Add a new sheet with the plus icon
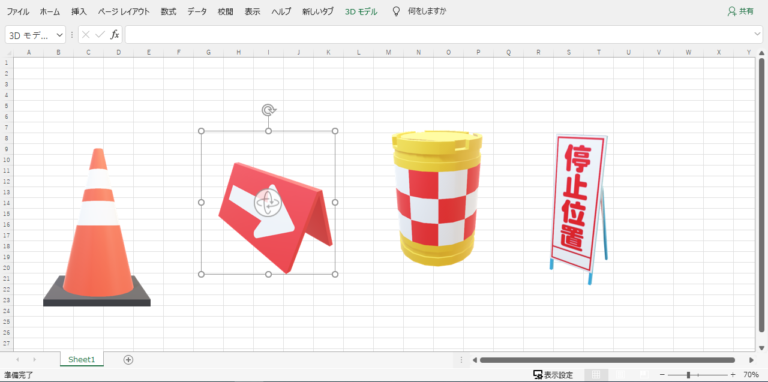Screen dimensions: 768x382 click(x=128, y=360)
